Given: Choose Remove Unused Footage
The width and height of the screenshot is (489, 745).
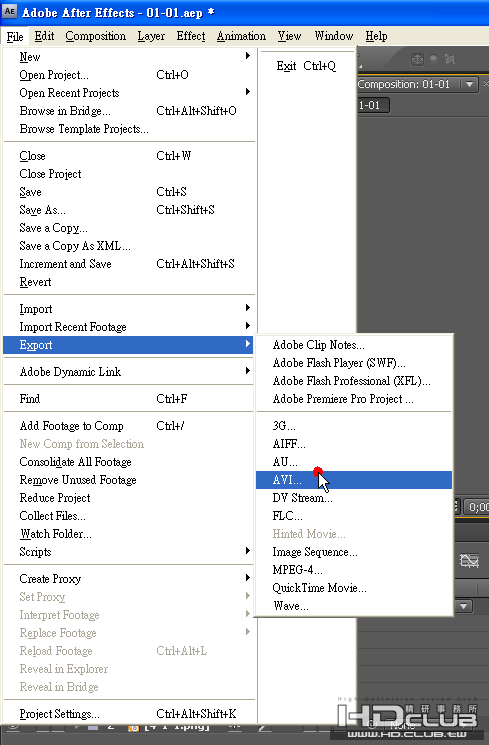Looking at the screenshot, I should coord(129,480).
